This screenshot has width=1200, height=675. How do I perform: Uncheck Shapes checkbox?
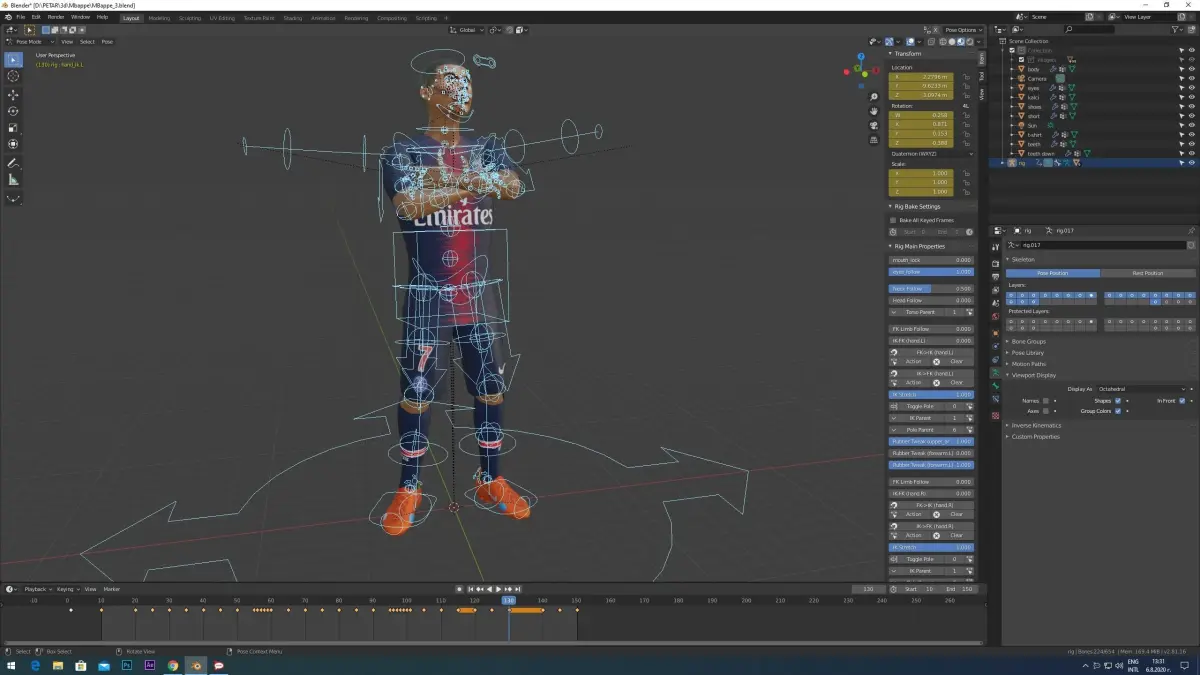[1117, 401]
